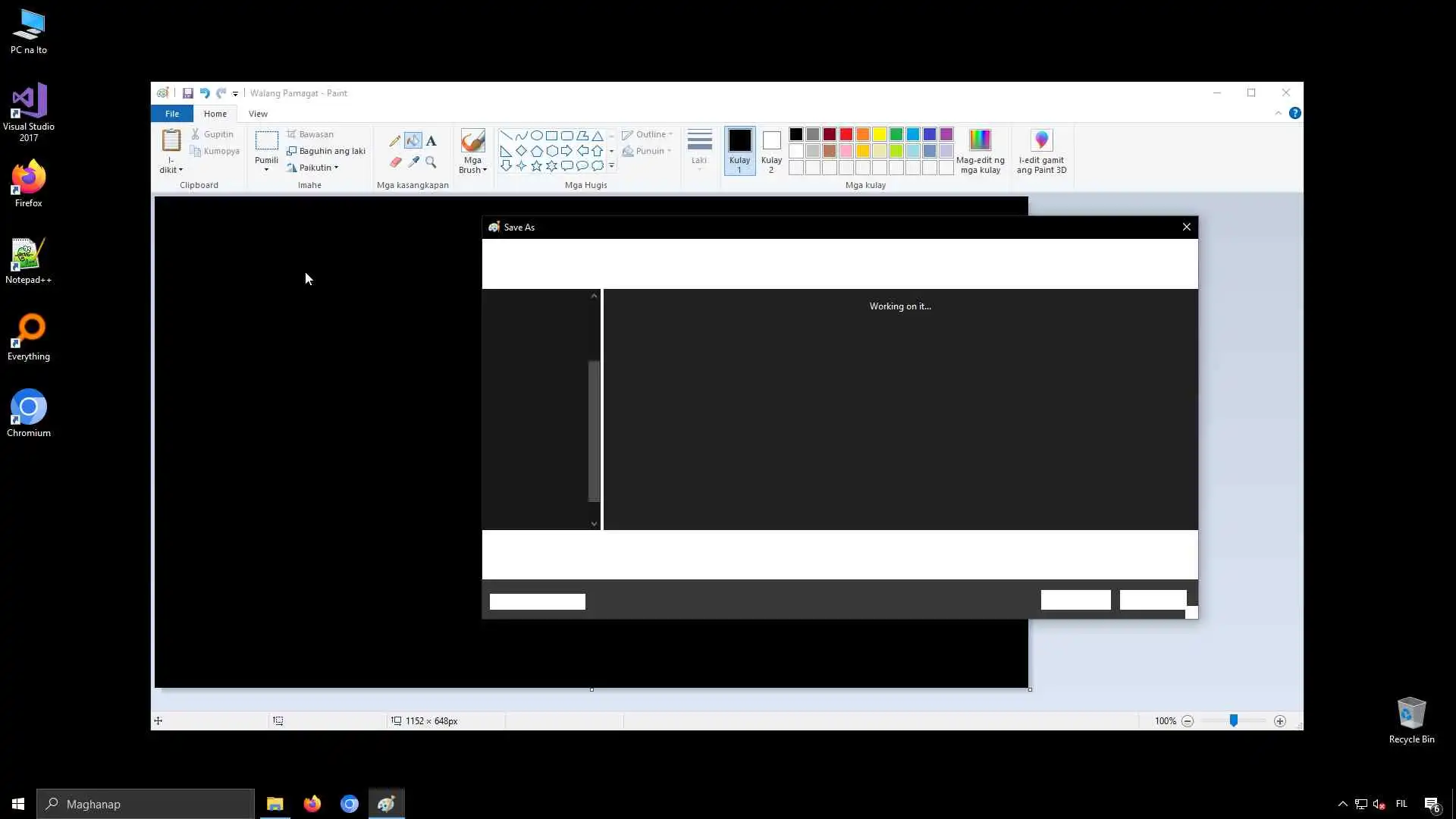This screenshot has height=819, width=1456.
Task: Open Edit with Paint 3D
Action: point(1041,150)
